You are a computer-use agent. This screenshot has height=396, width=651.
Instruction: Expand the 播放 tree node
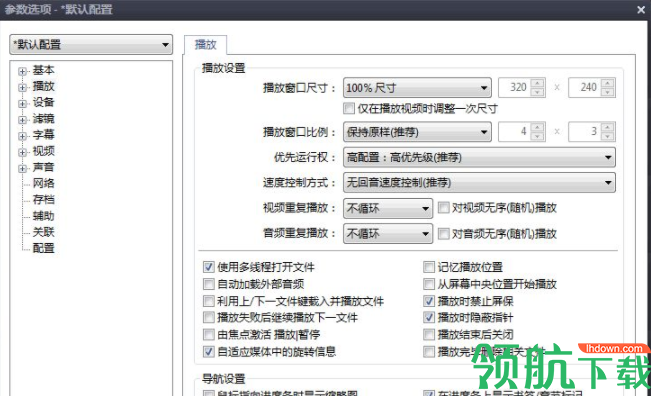(22, 88)
